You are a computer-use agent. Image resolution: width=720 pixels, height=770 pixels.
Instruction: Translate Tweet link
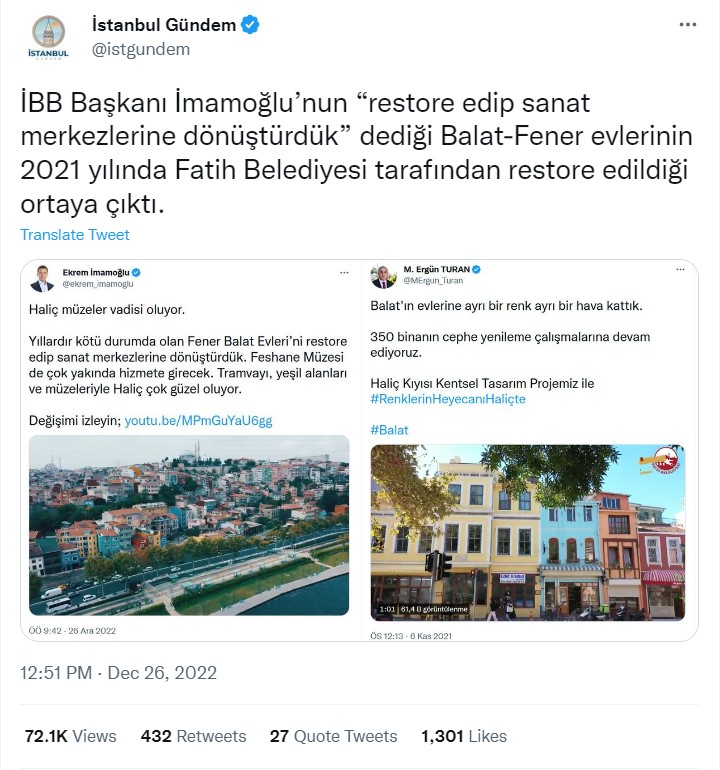pos(75,235)
